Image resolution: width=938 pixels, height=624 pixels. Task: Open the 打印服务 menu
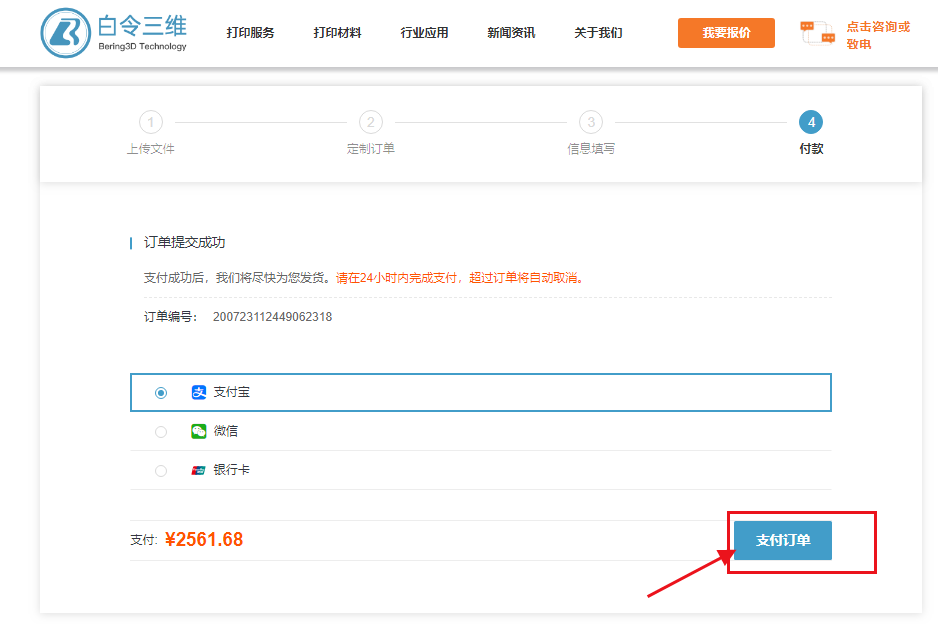coord(250,33)
